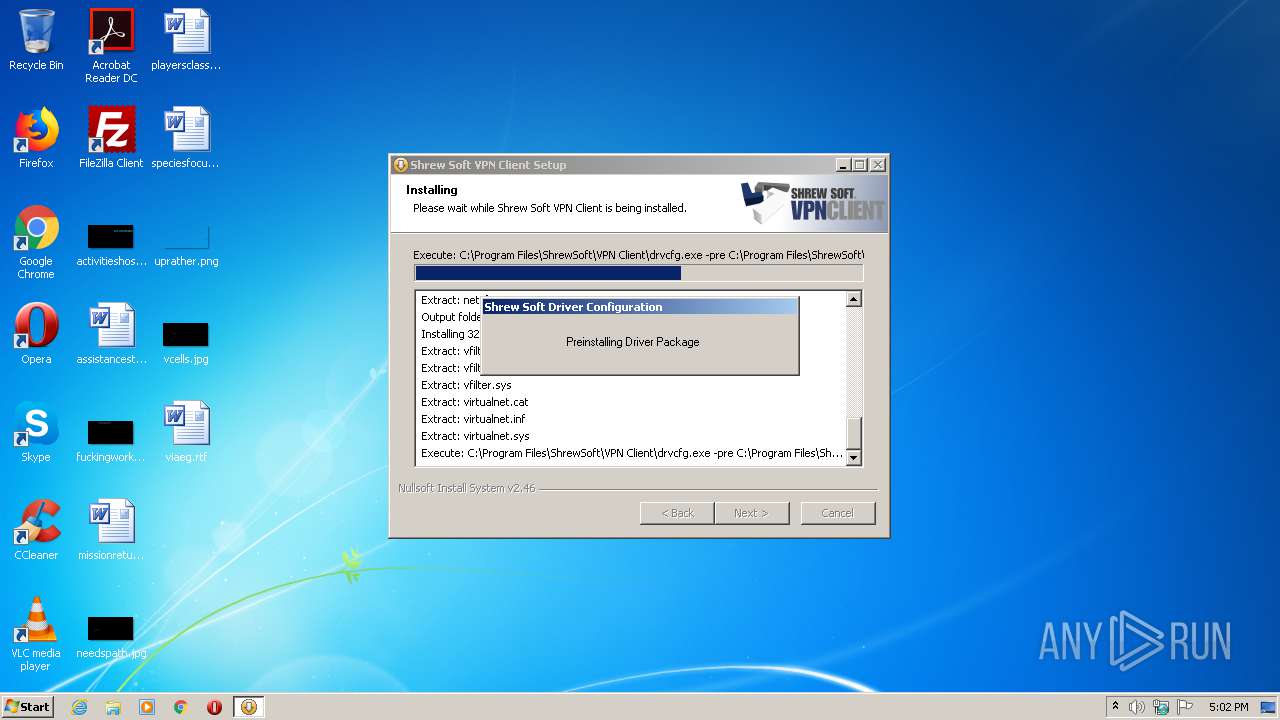Activate the Shrew Soft setup taskbar item
Screen dimensions: 1280x720
pos(249,707)
